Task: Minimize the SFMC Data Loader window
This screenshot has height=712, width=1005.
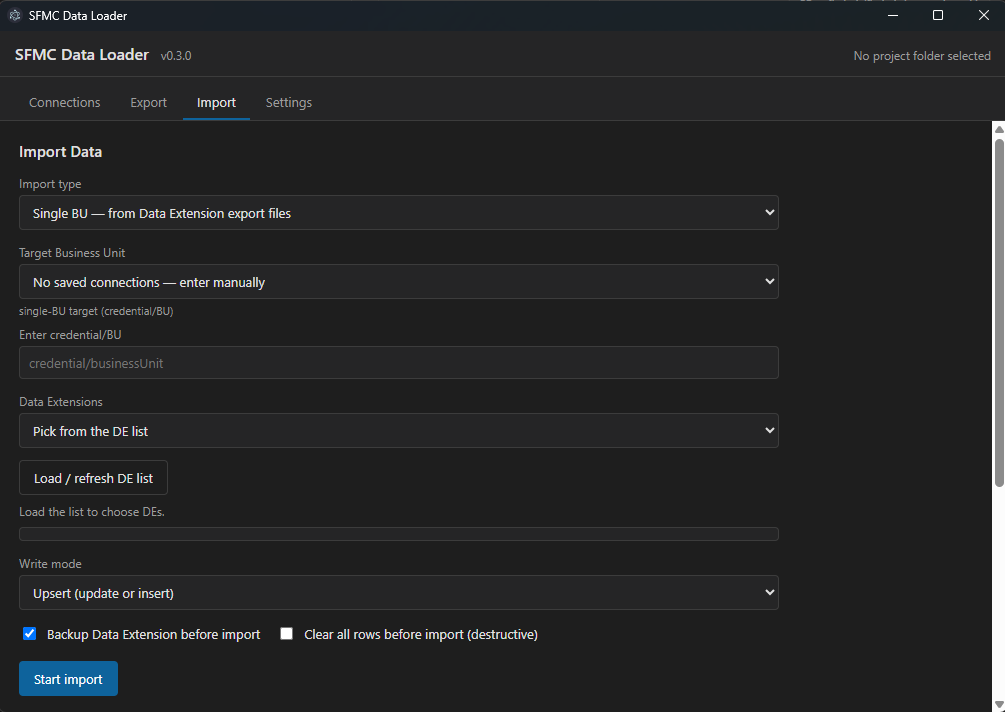Action: click(893, 15)
